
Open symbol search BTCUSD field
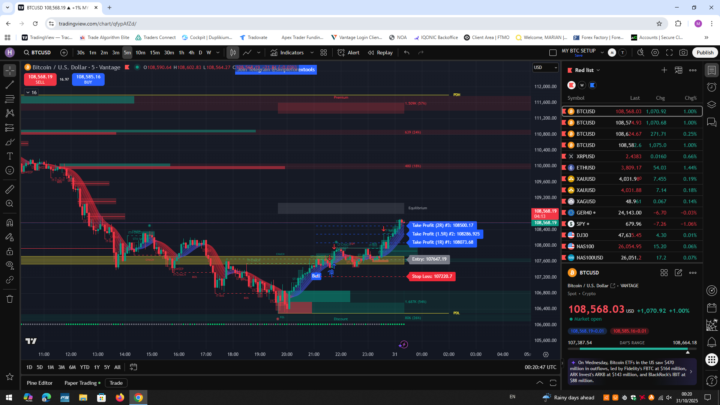(x=39, y=53)
